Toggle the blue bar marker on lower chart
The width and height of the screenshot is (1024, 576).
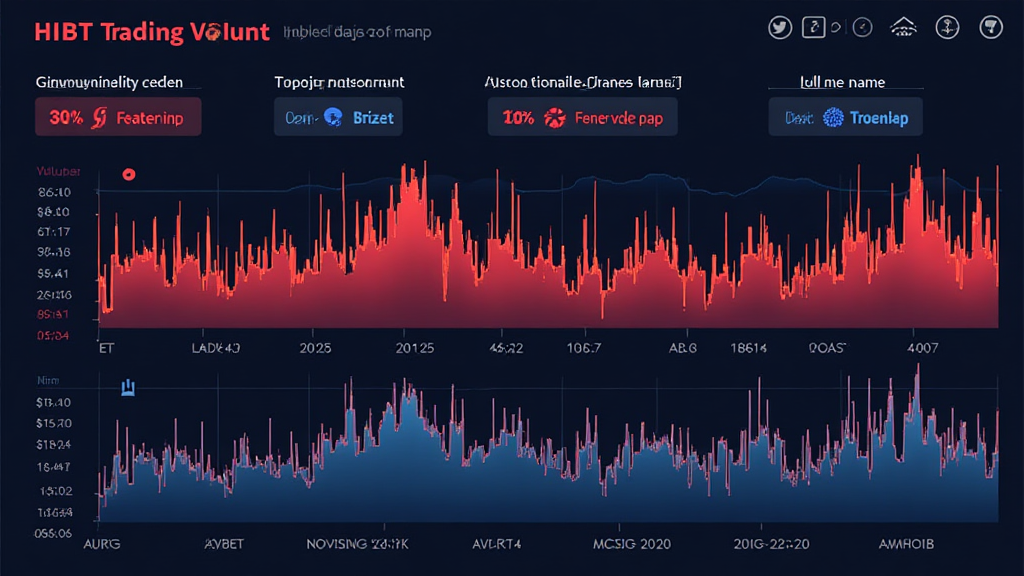128,387
